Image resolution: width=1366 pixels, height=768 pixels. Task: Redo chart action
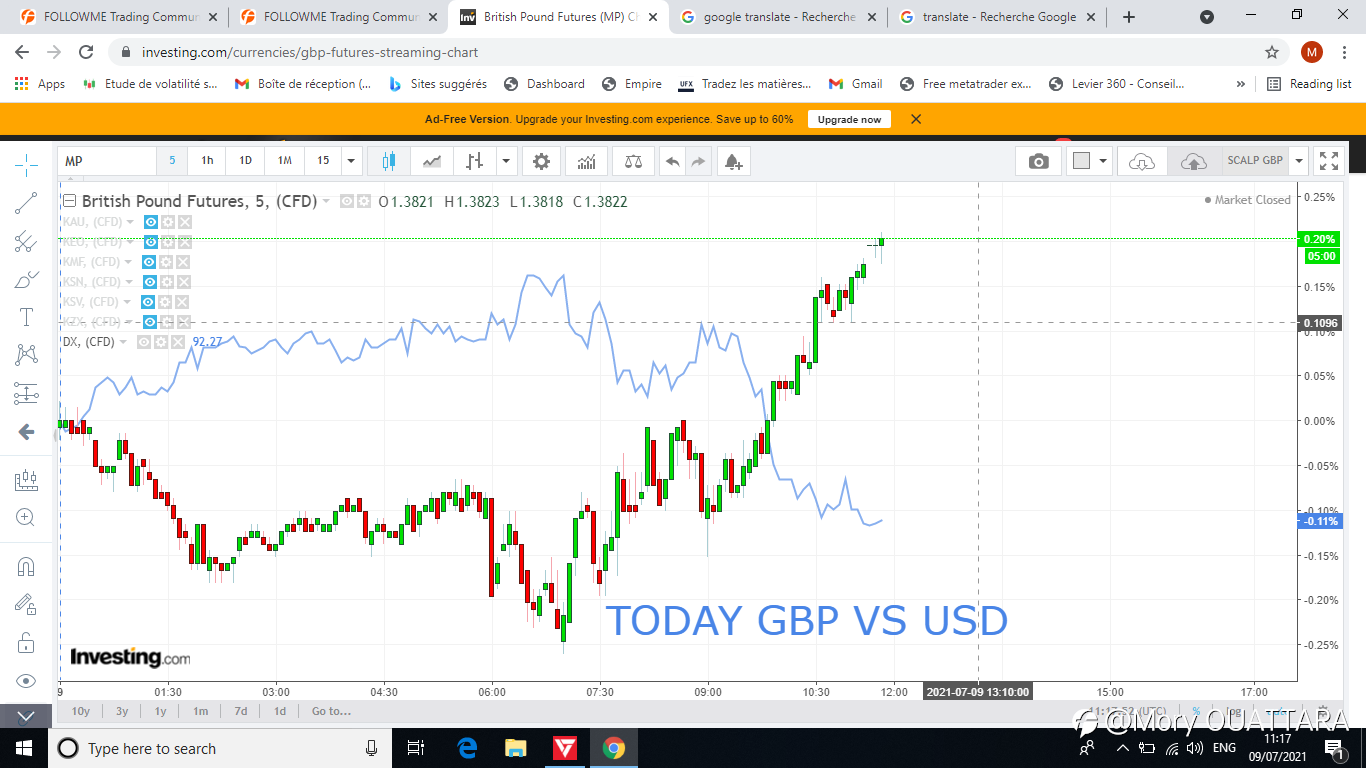698,161
